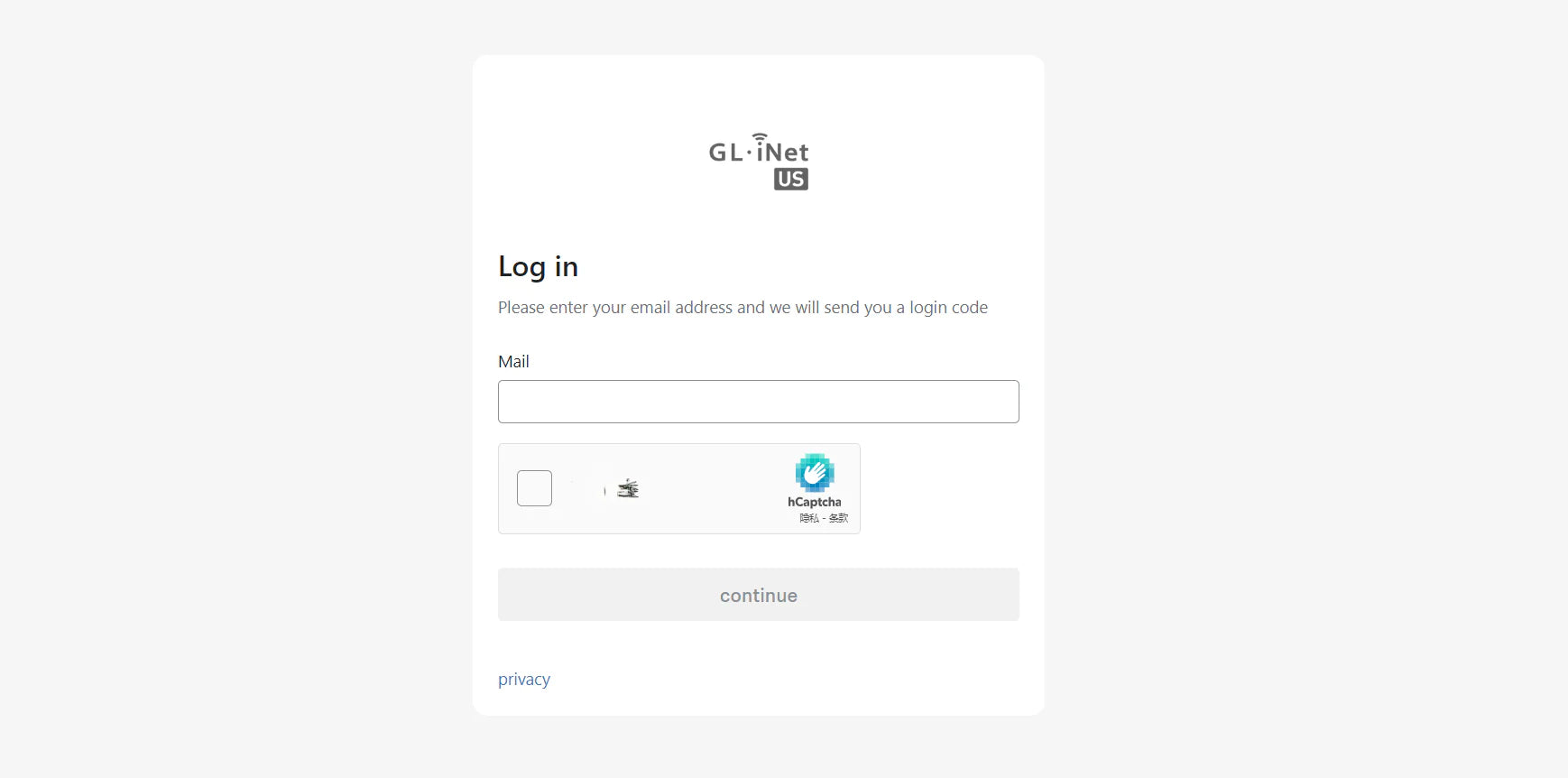Click the 'iNet' text in the logo

tap(782, 153)
